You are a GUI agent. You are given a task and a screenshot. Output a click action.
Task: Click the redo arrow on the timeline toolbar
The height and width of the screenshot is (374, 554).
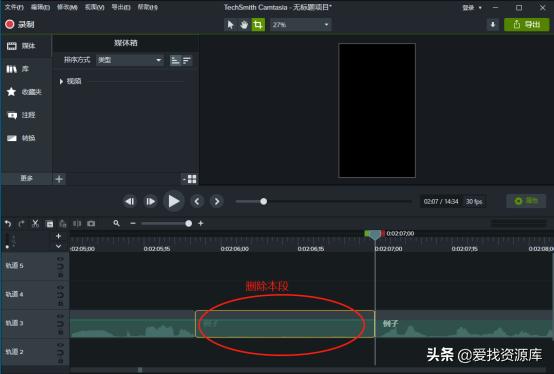pos(22,224)
